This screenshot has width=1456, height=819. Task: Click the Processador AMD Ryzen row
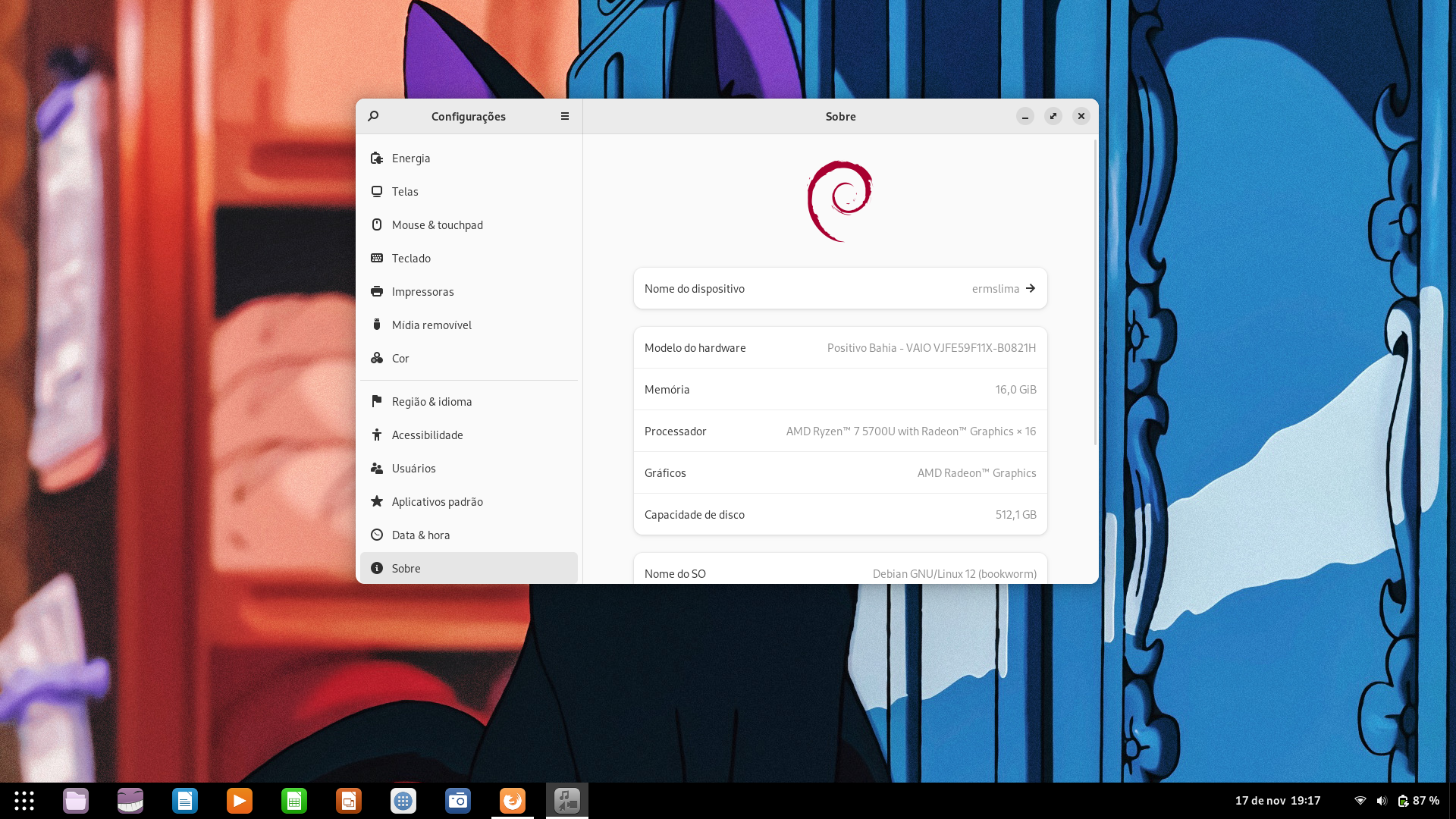point(840,431)
